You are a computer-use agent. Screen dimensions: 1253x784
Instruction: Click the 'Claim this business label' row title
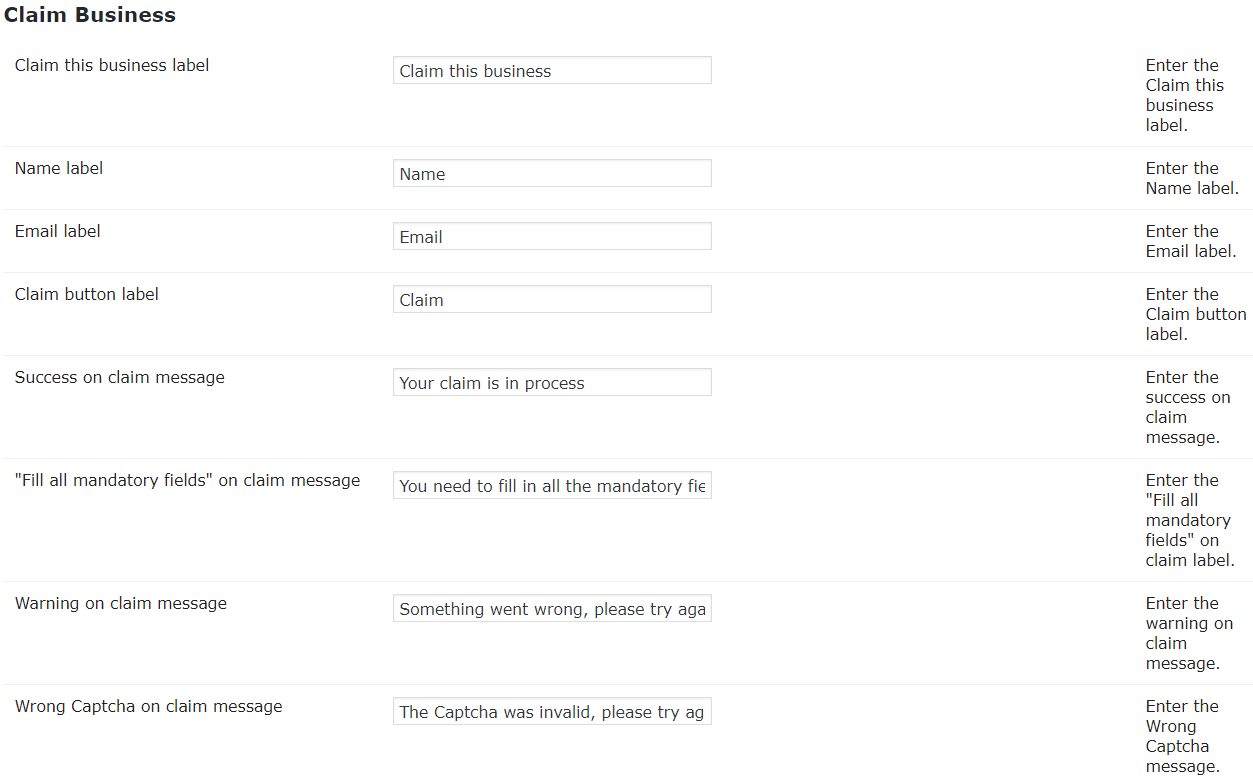112,66
